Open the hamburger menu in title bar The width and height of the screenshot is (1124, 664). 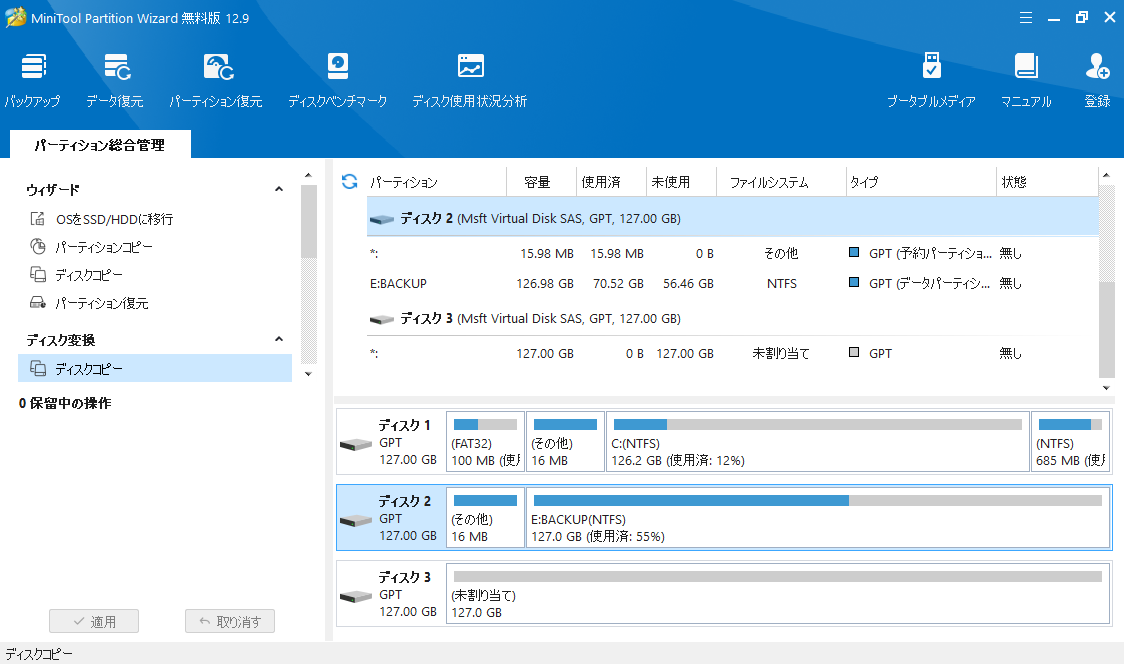1026,18
